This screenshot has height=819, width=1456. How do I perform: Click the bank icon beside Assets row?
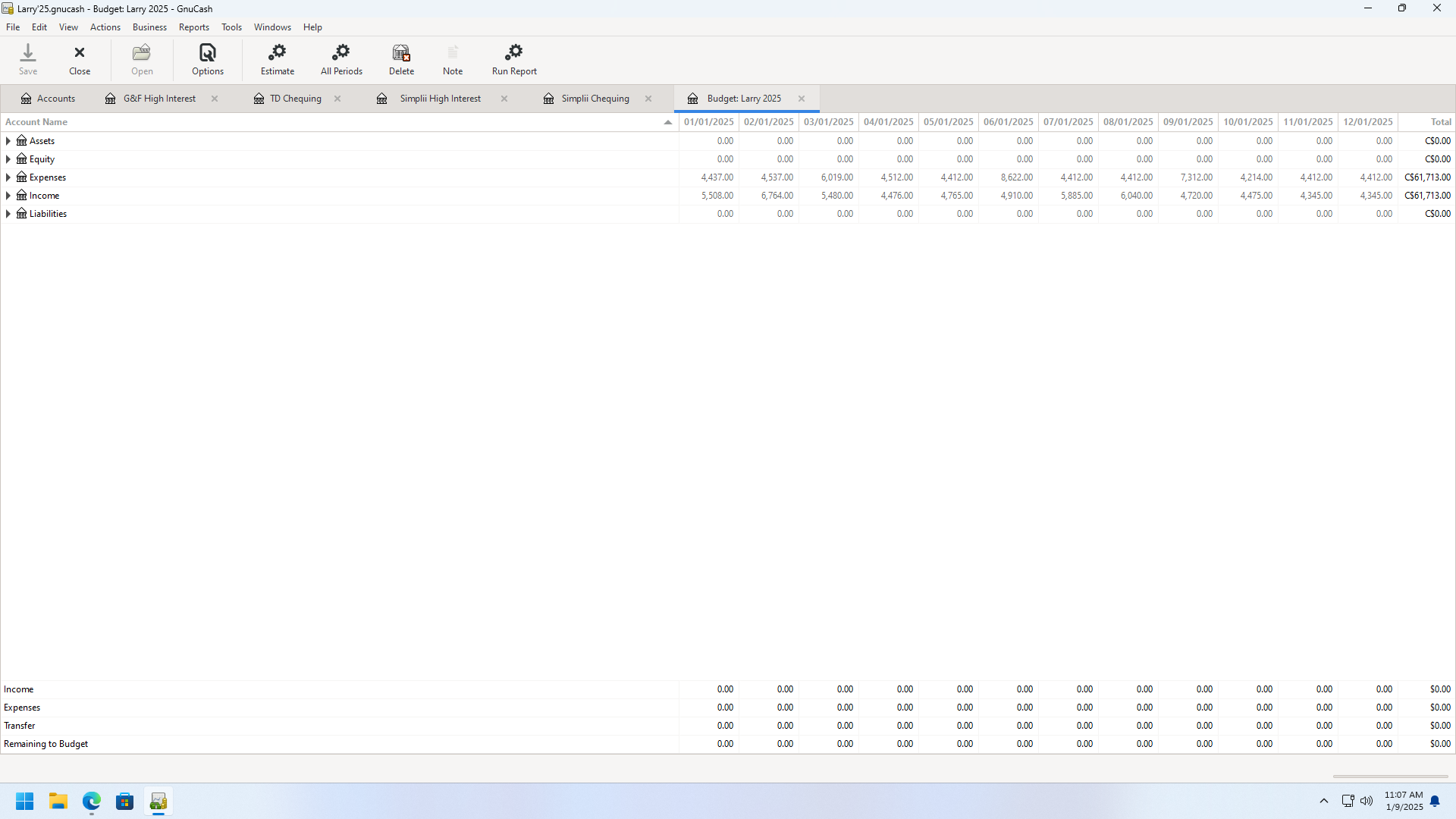point(22,141)
